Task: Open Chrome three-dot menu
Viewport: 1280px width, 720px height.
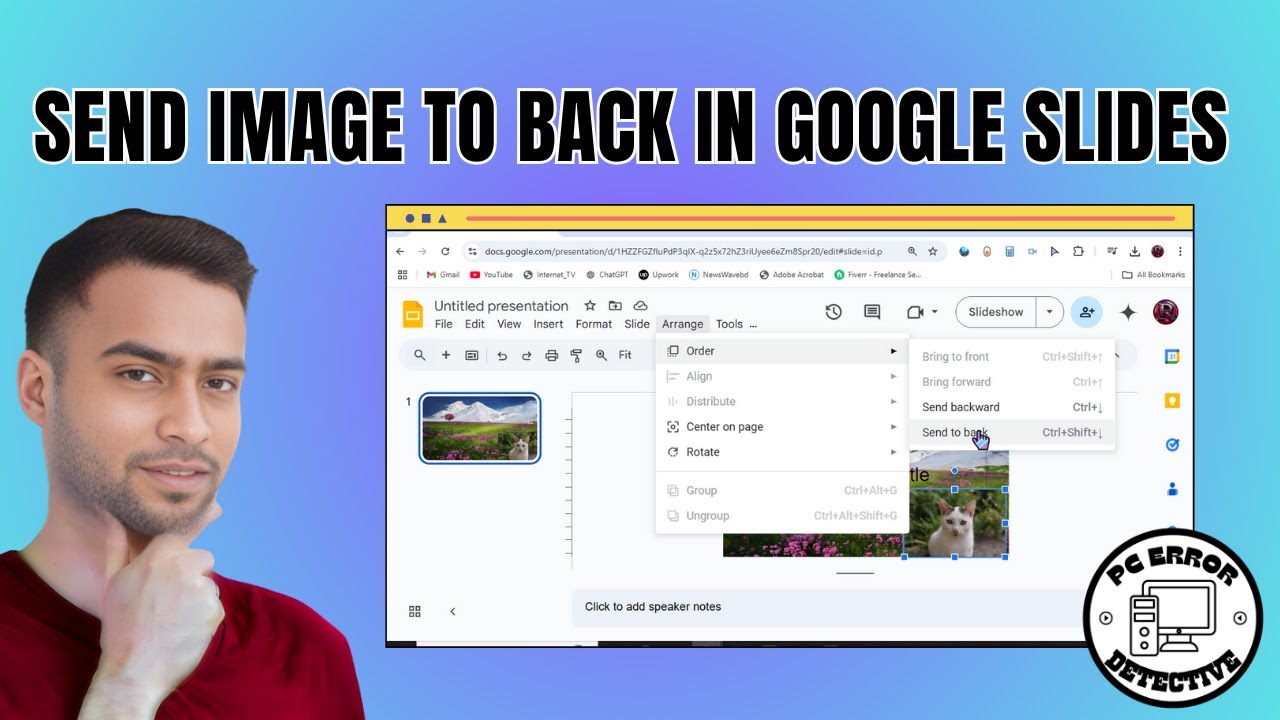Action: click(x=1181, y=251)
